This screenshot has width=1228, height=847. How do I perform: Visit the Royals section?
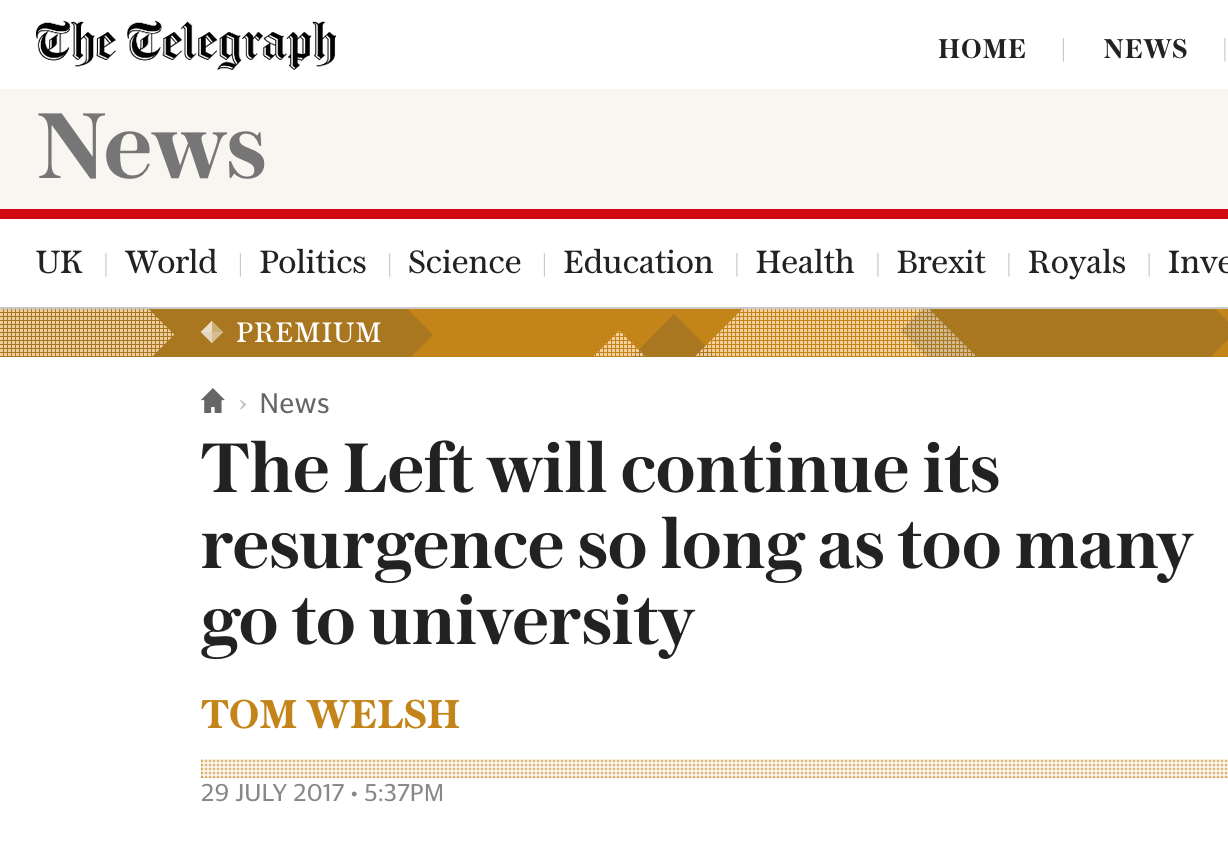(x=1077, y=262)
